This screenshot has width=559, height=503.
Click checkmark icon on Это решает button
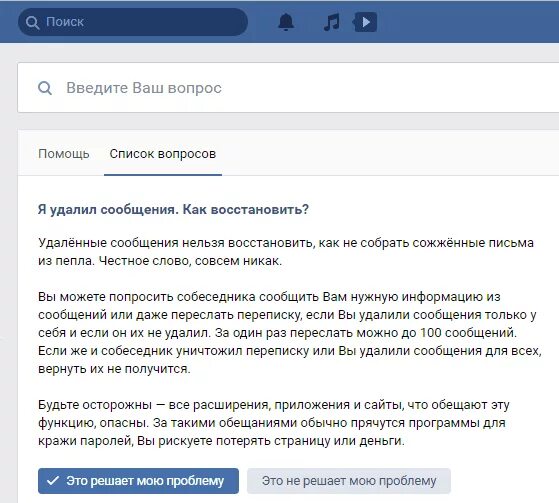pyautogui.click(x=53, y=481)
